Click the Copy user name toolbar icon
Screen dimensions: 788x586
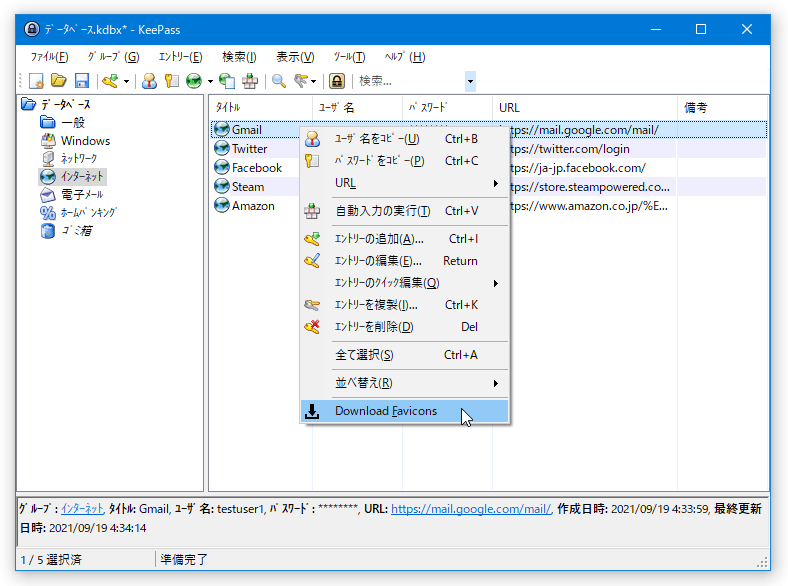(149, 81)
